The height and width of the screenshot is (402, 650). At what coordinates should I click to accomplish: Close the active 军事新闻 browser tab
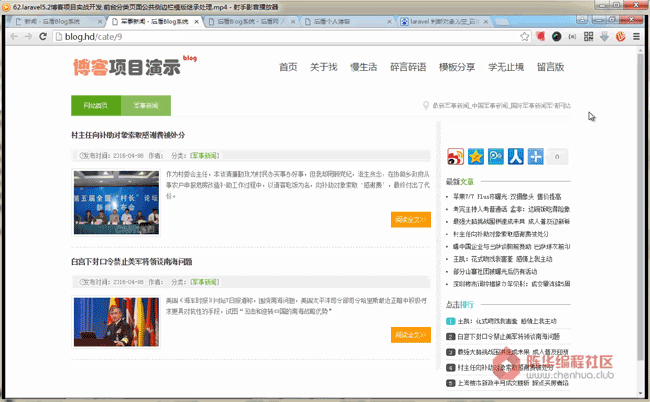196,22
